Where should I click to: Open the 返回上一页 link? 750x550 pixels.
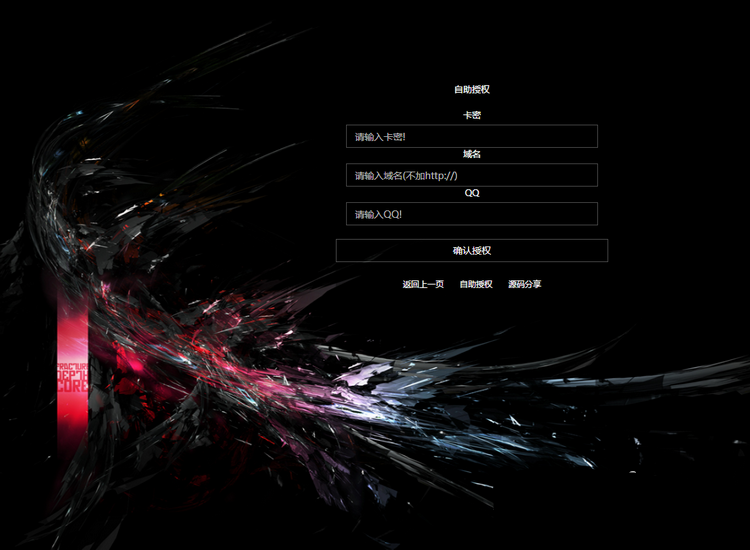423,284
